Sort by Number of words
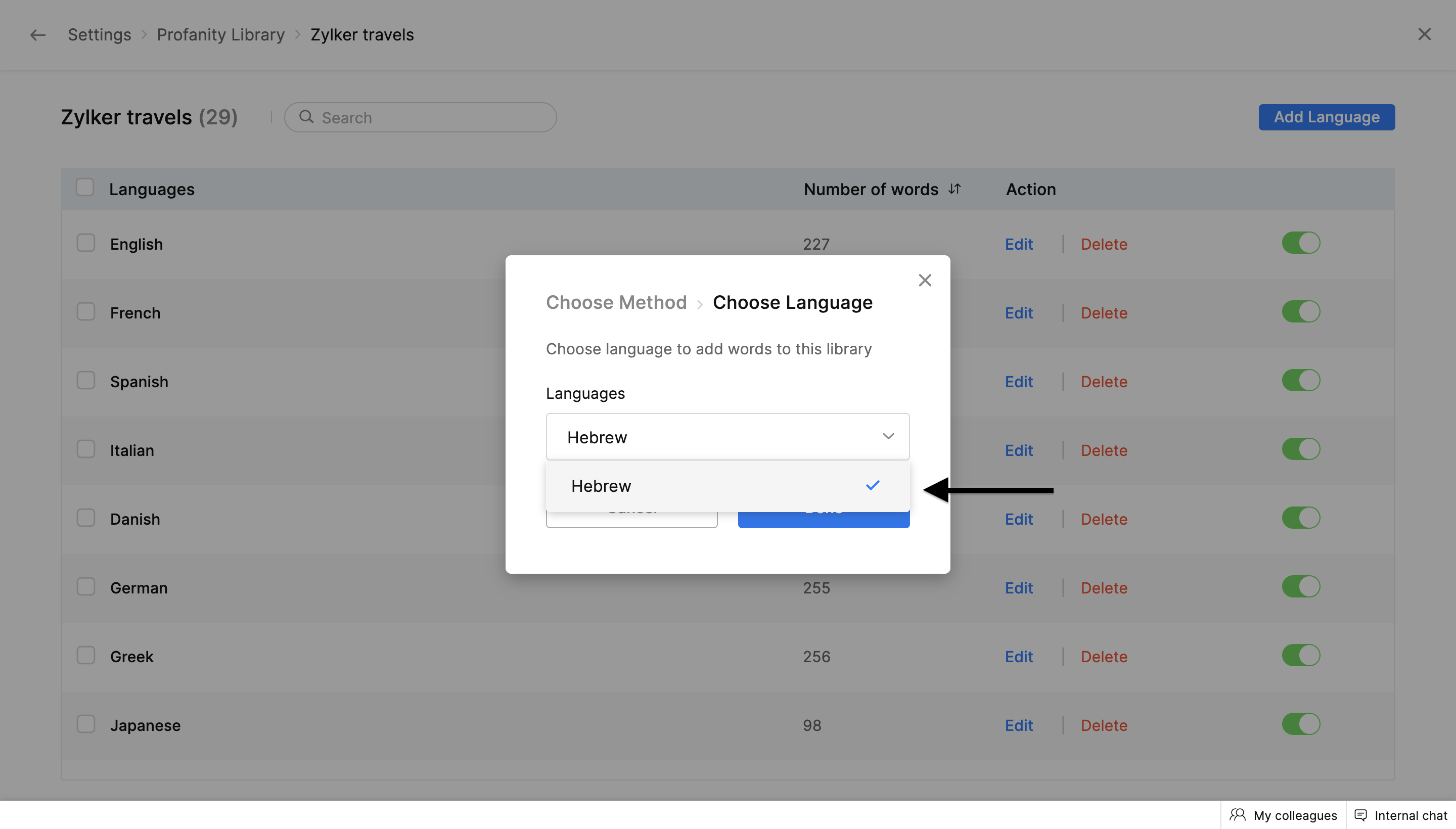 [955, 189]
